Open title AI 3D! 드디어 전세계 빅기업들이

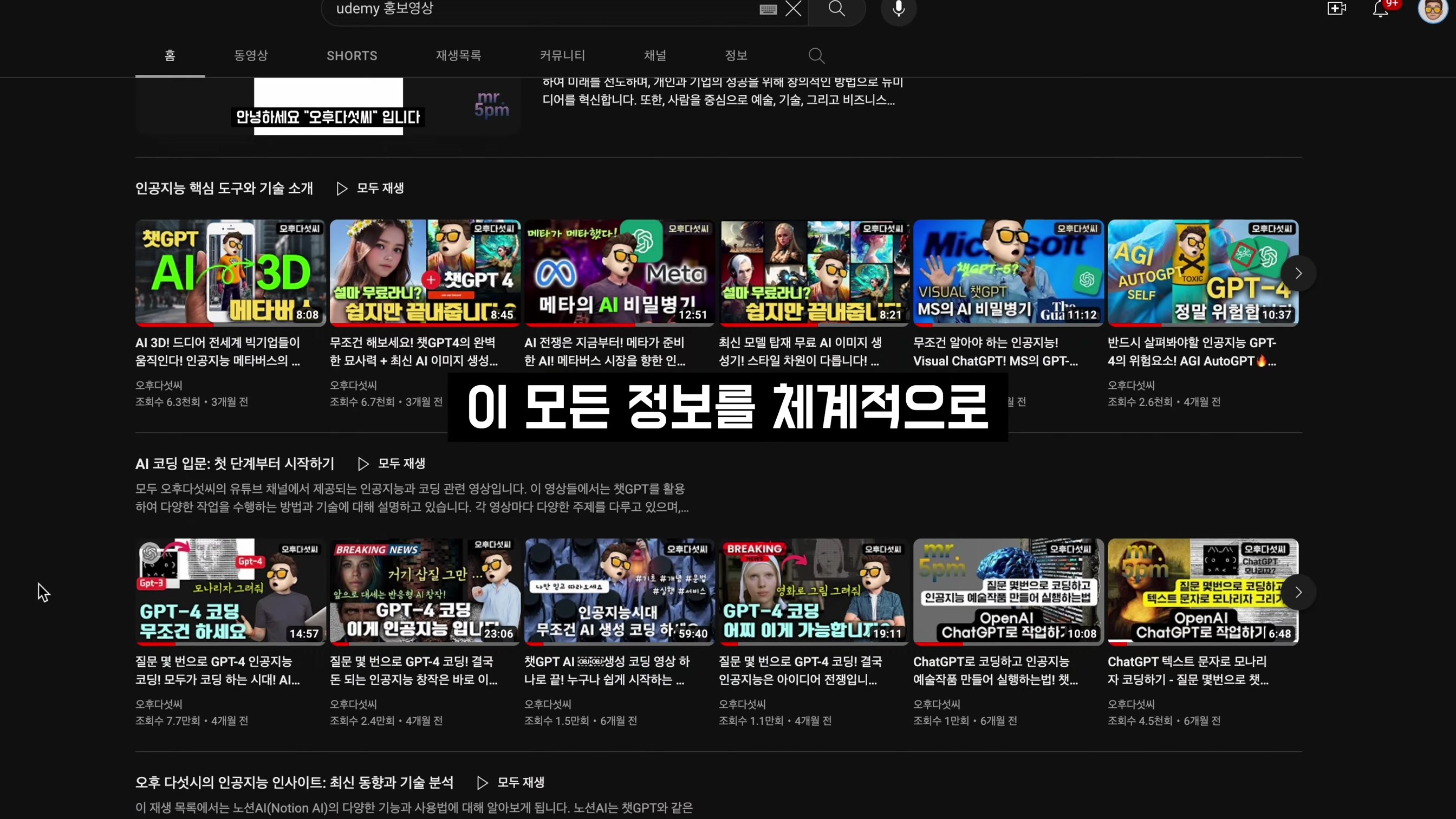point(218,352)
